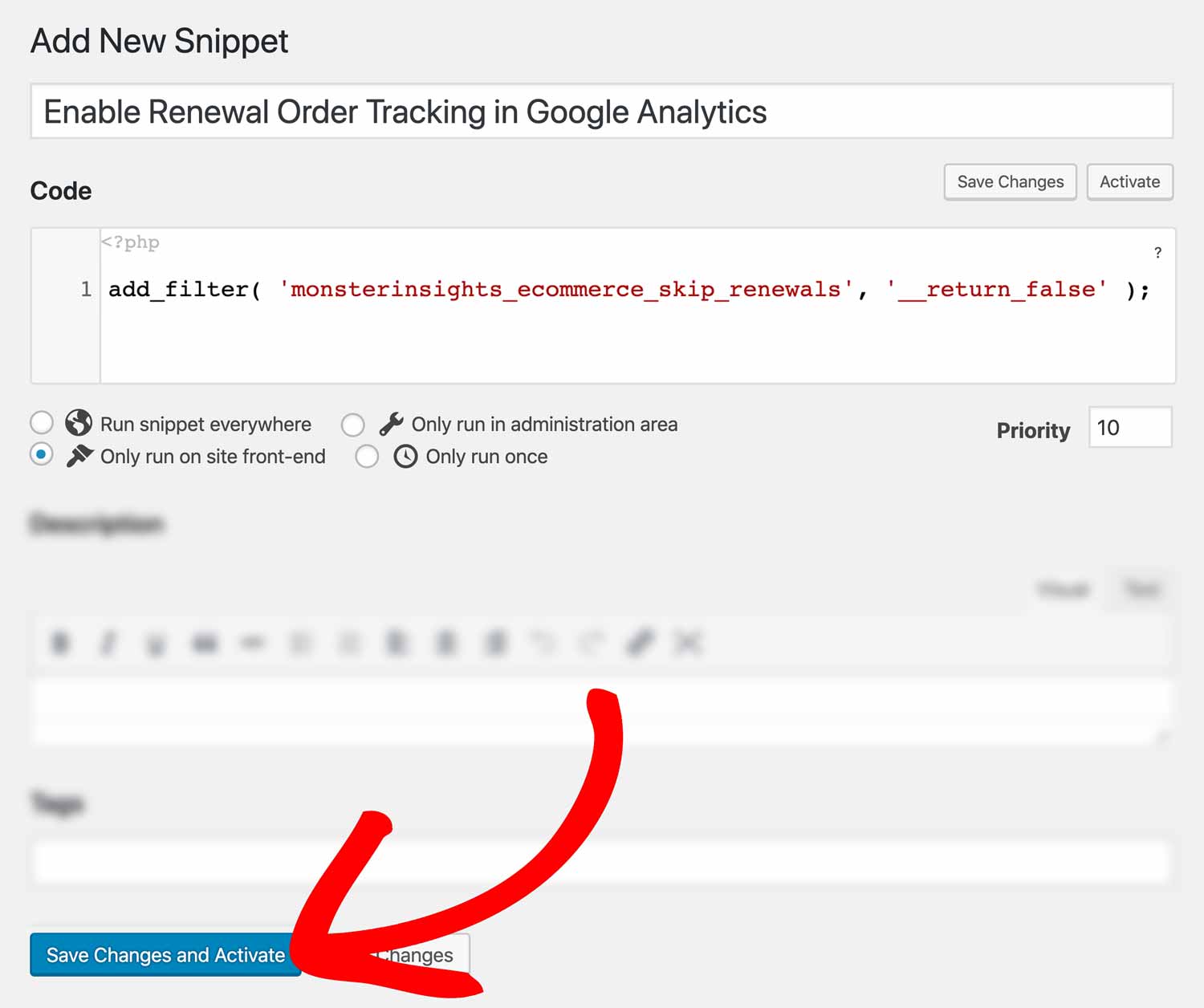Toggle bold in the description editor toolbar
This screenshot has height=1008, width=1204.
pos(60,643)
